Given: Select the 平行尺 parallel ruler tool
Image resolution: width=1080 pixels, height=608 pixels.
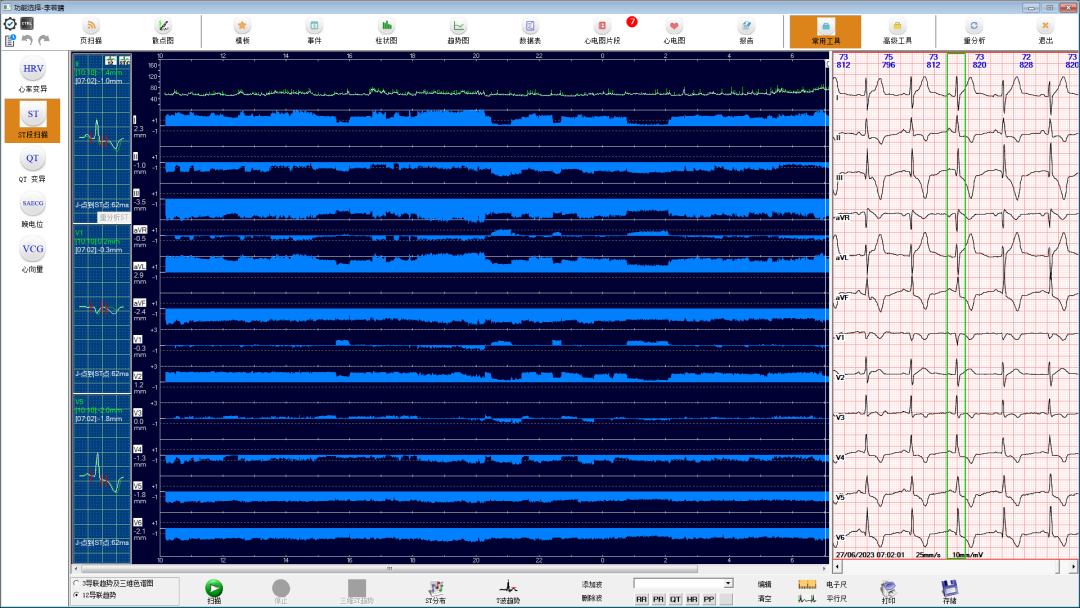Looking at the screenshot, I should point(822,598).
